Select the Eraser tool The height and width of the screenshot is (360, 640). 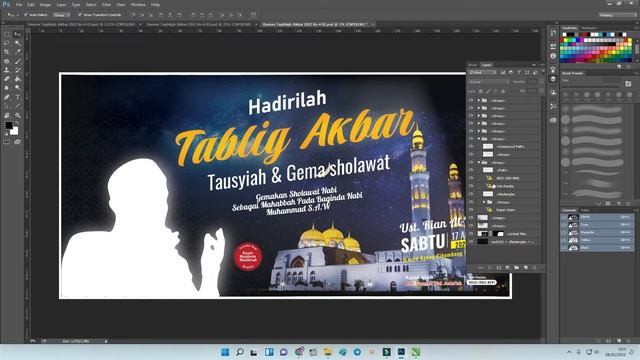coord(7,79)
